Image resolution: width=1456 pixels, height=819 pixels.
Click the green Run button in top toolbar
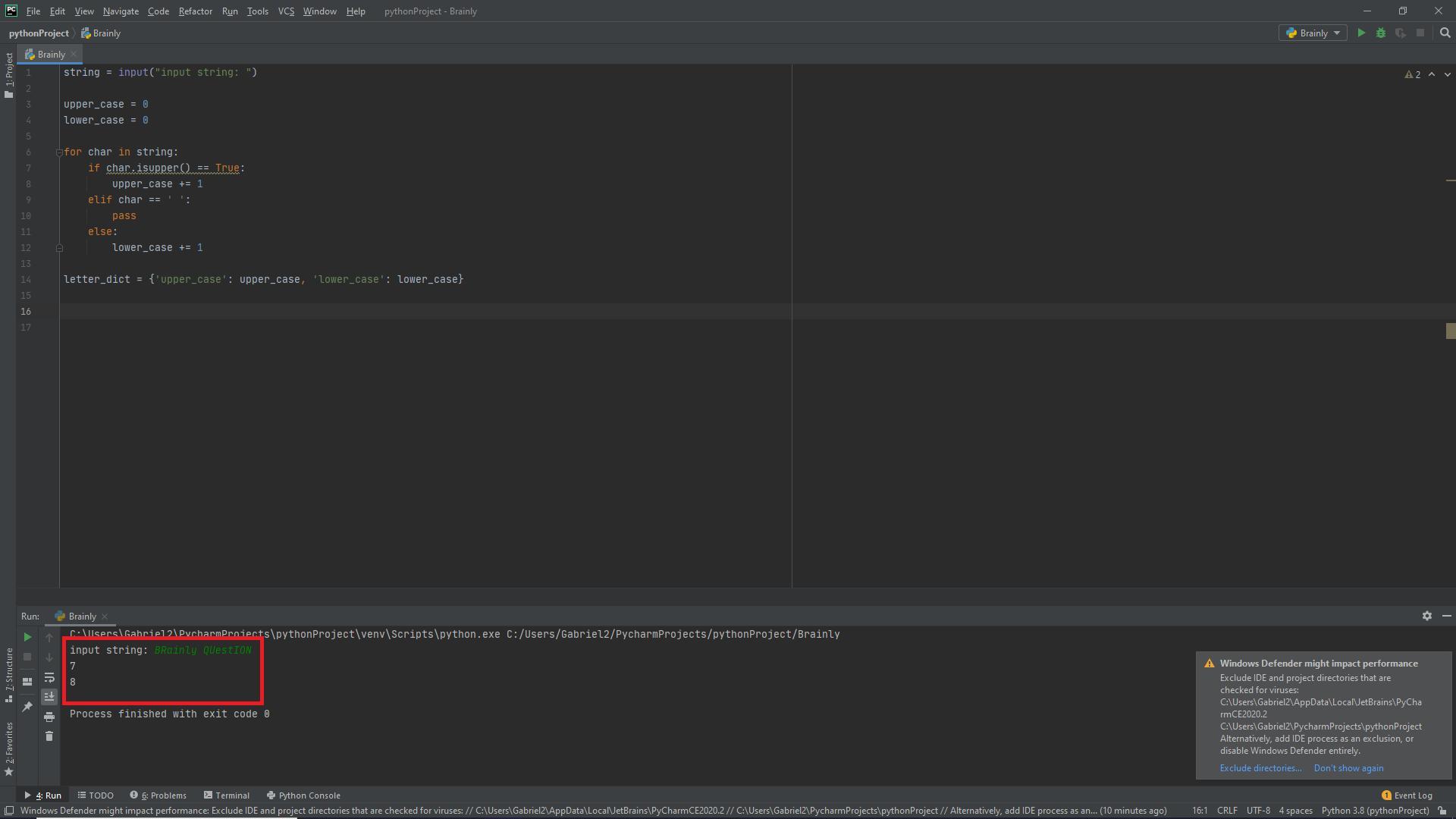[x=1361, y=33]
